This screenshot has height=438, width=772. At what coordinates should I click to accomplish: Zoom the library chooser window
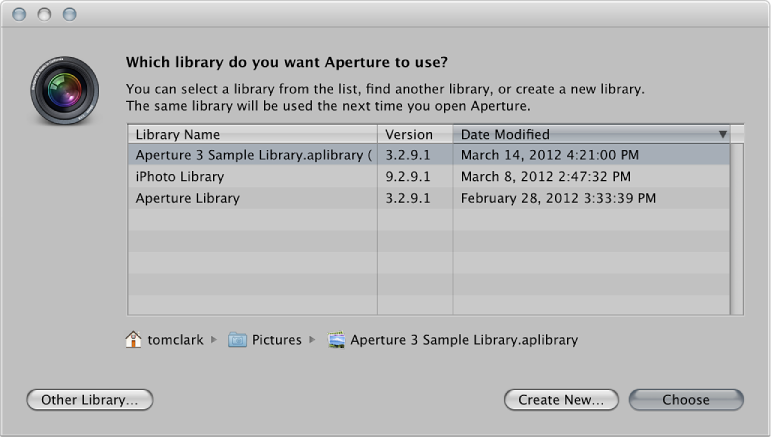tap(69, 14)
